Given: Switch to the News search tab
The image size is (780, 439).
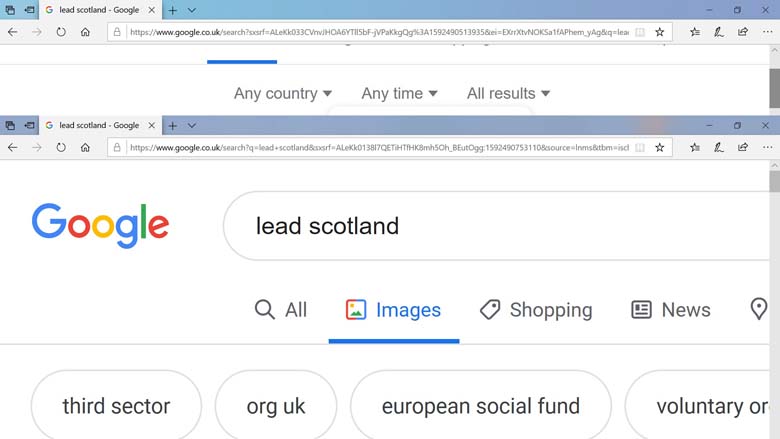Looking at the screenshot, I should pyautogui.click(x=671, y=310).
